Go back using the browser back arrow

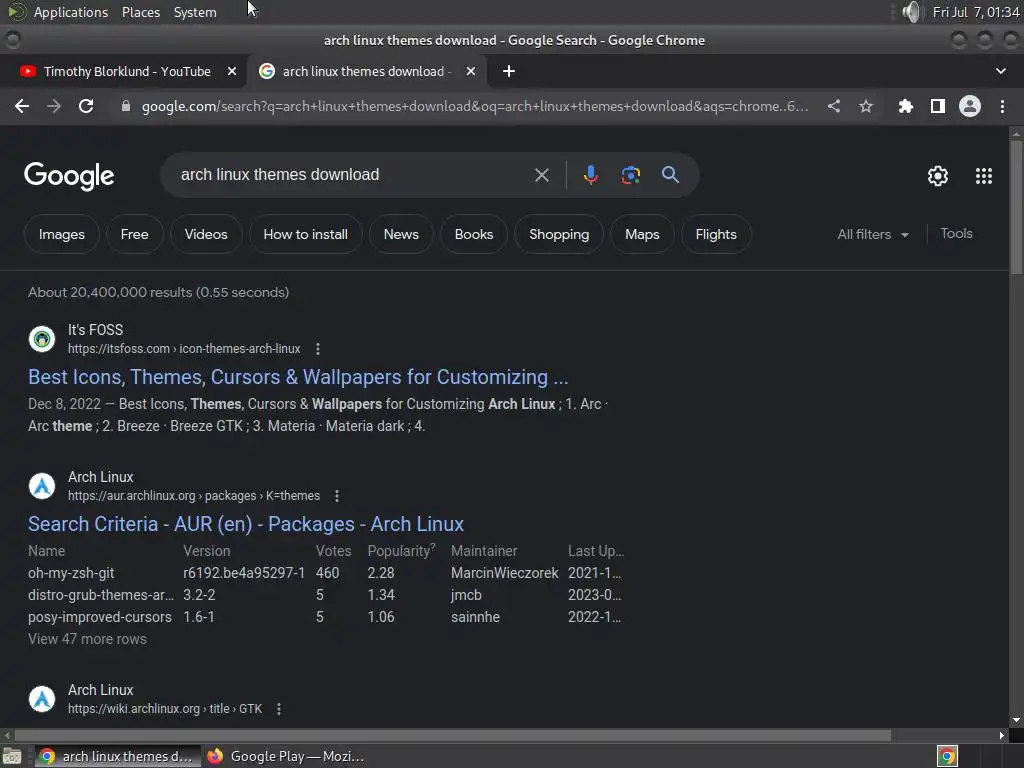(x=22, y=106)
